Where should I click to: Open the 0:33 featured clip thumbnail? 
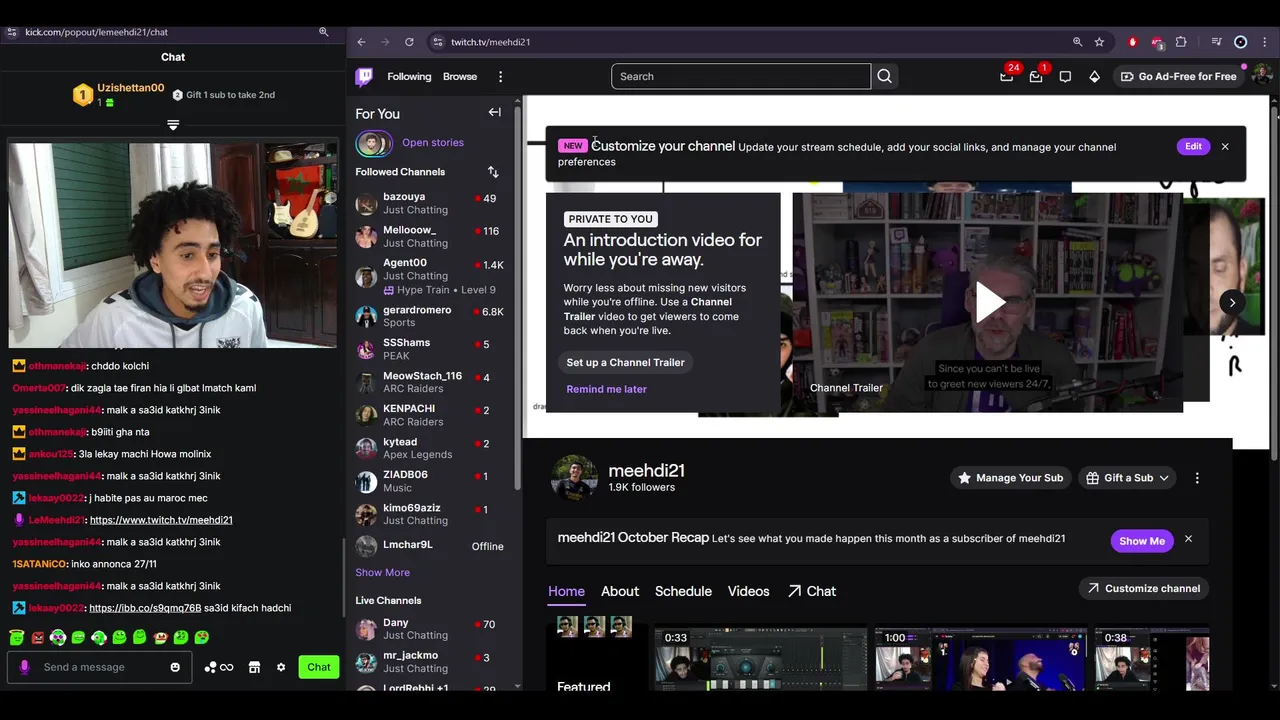[760, 659]
